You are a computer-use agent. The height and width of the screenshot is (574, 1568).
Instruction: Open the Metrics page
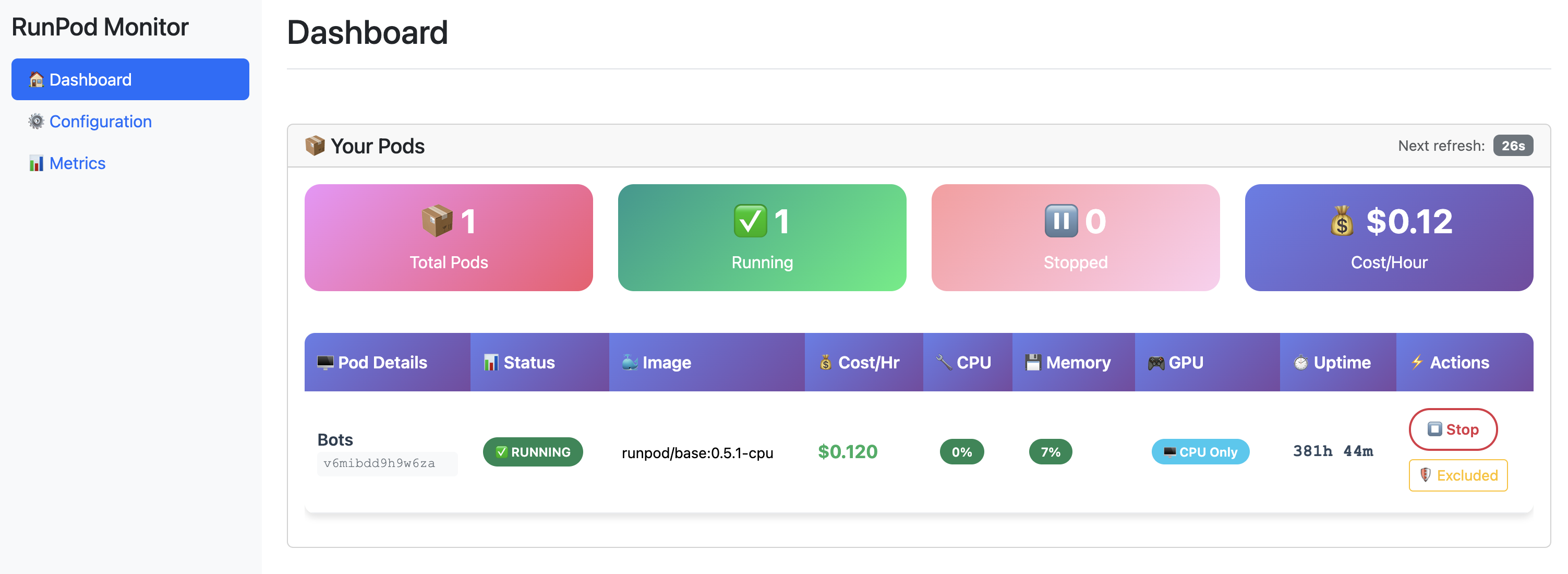[77, 163]
